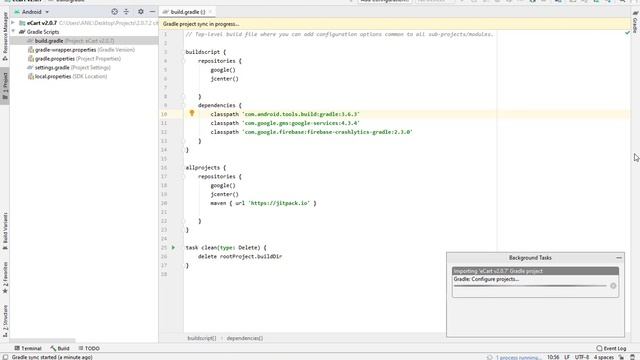The width and height of the screenshot is (640, 360).
Task: Click the buildscript{} breadcrumb
Action: click(202, 338)
